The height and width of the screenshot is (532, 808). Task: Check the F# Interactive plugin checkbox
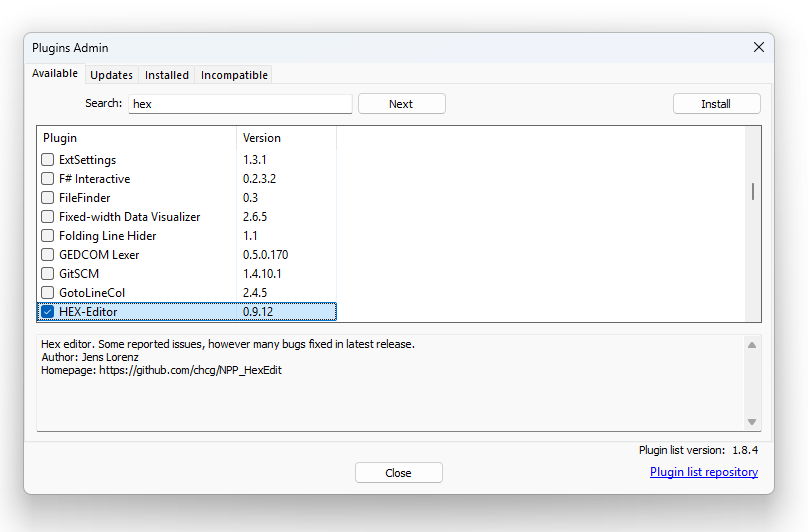click(x=47, y=179)
